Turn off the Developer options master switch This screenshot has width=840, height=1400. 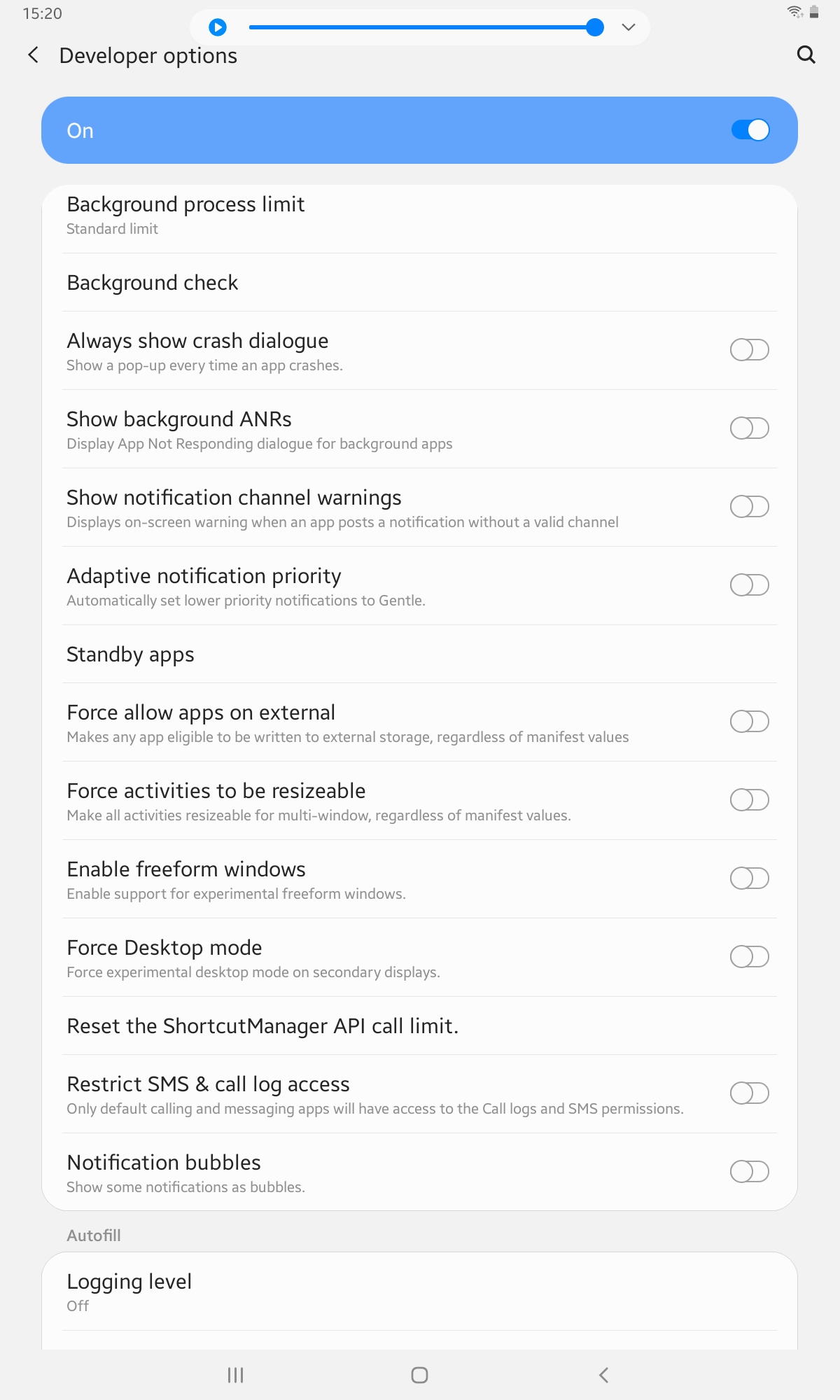pyautogui.click(x=750, y=130)
